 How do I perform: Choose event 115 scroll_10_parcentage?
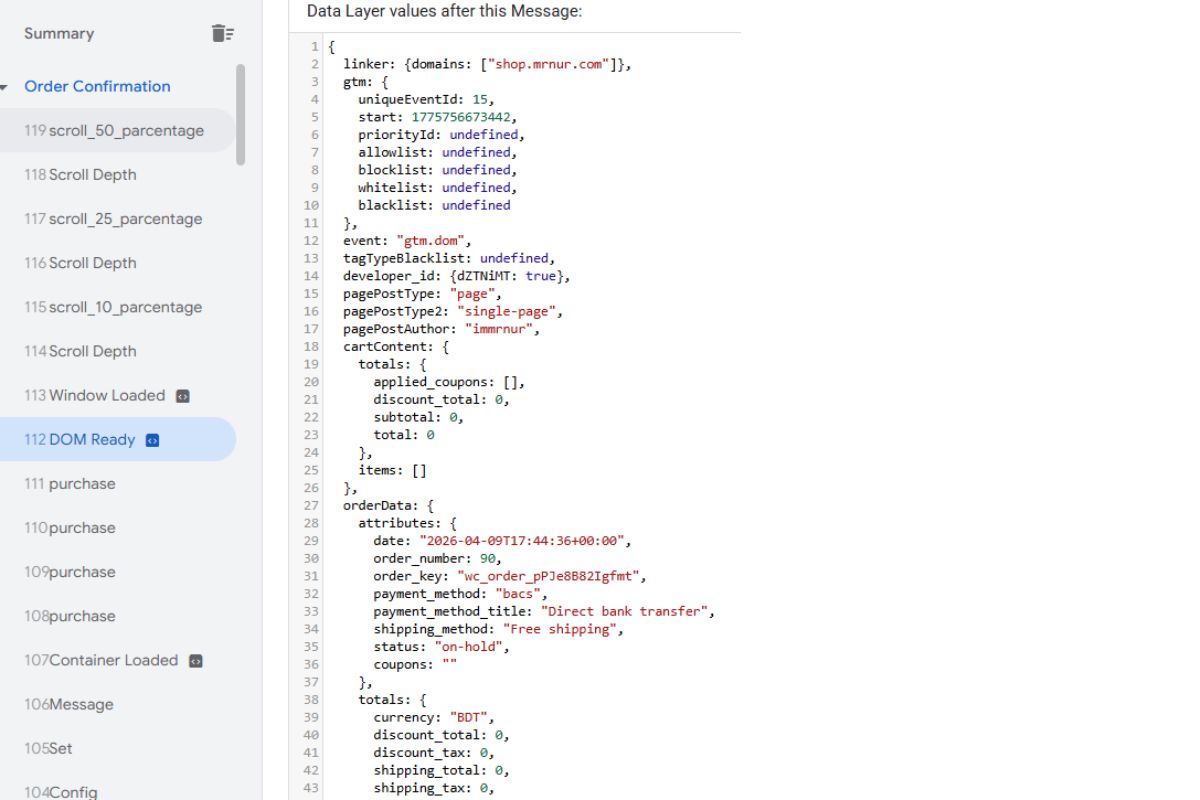click(113, 307)
